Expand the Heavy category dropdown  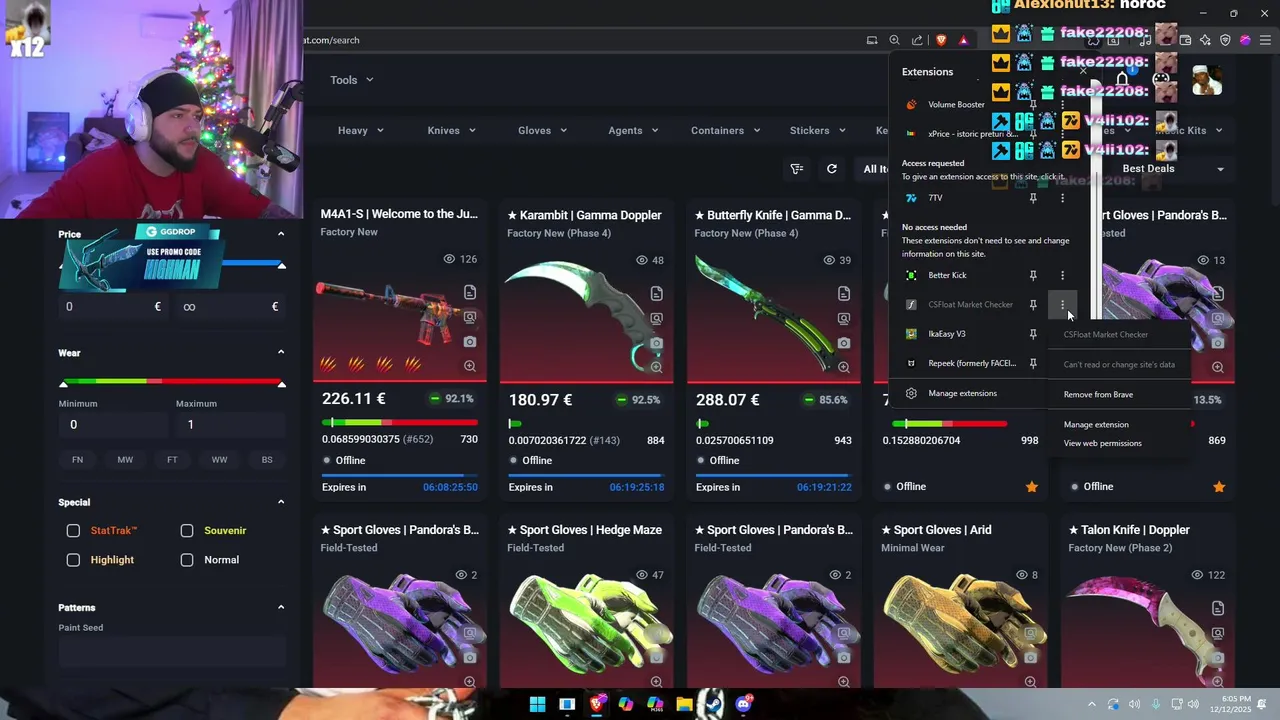pos(361,130)
